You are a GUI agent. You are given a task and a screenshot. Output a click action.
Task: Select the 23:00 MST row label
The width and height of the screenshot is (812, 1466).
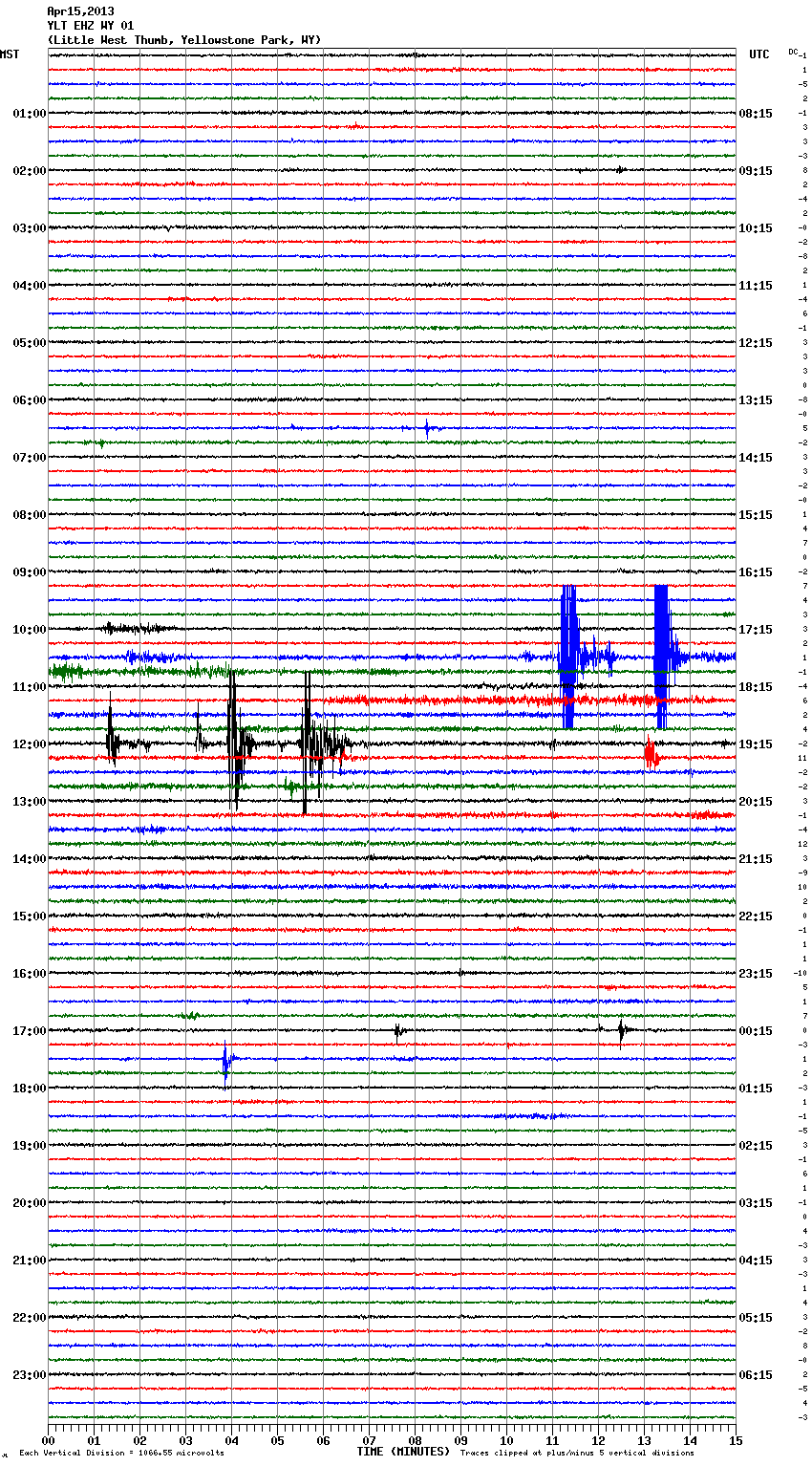pos(30,1375)
